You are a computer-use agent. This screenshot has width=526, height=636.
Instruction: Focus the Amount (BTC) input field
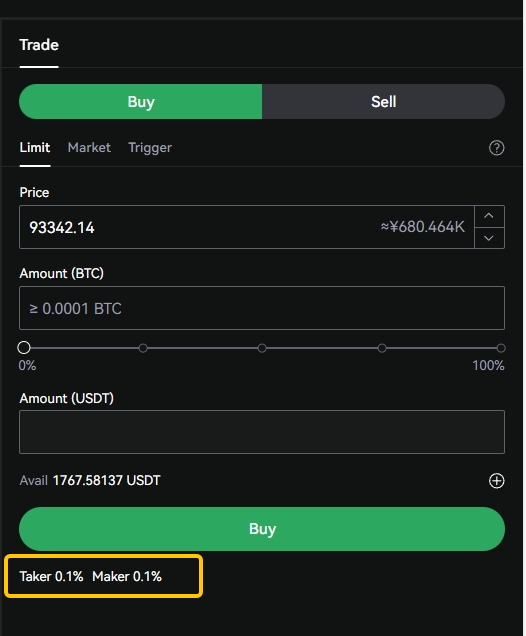pyautogui.click(x=262, y=308)
